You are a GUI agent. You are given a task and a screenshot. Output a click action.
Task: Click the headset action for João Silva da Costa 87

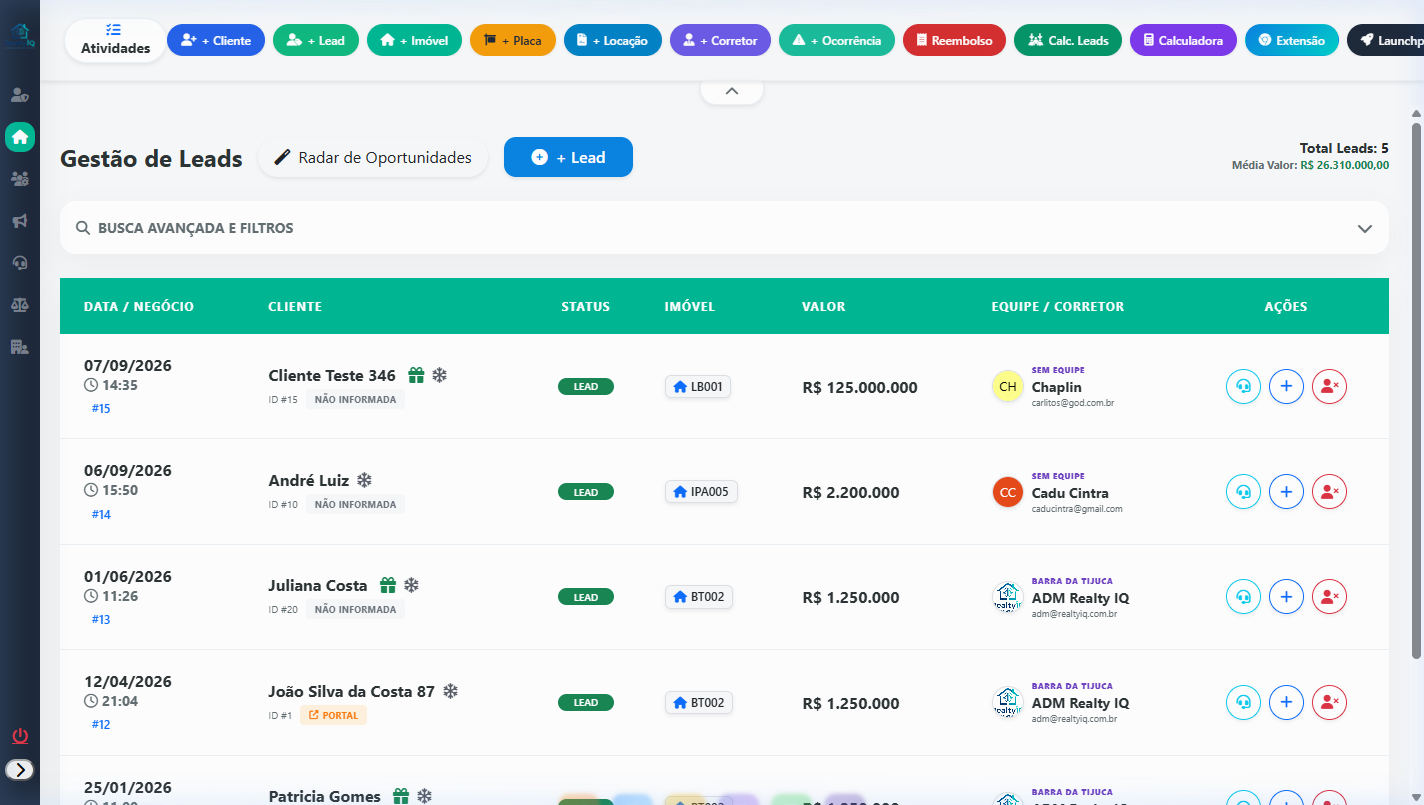[1243, 702]
